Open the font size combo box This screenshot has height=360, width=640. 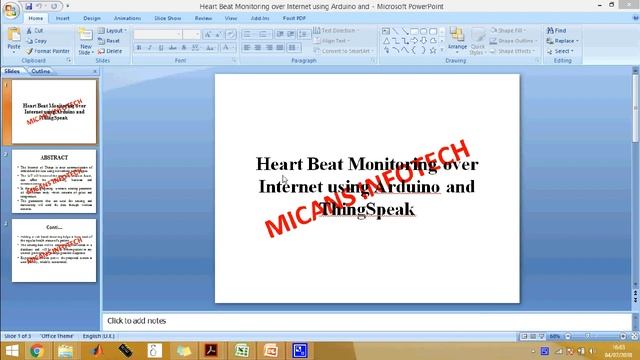[191, 34]
